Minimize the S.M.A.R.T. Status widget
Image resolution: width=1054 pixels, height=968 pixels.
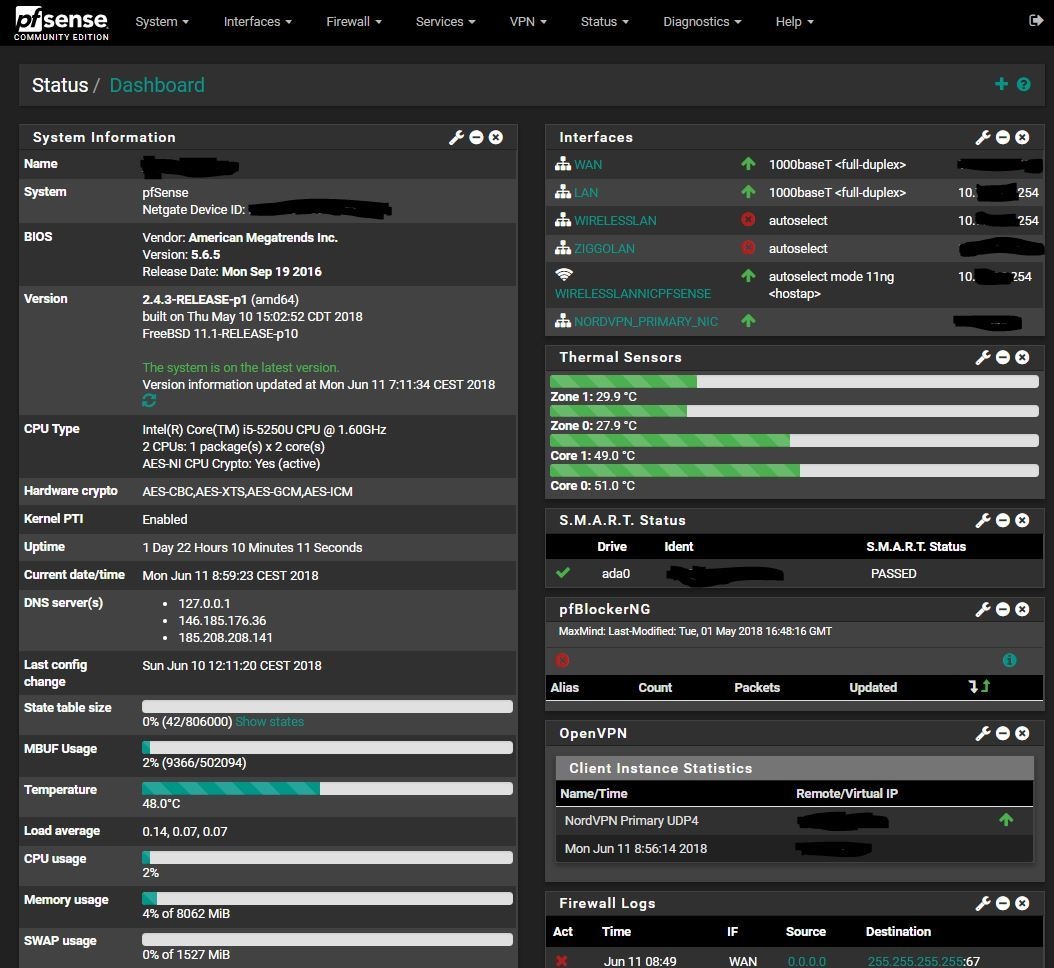tap(1002, 520)
